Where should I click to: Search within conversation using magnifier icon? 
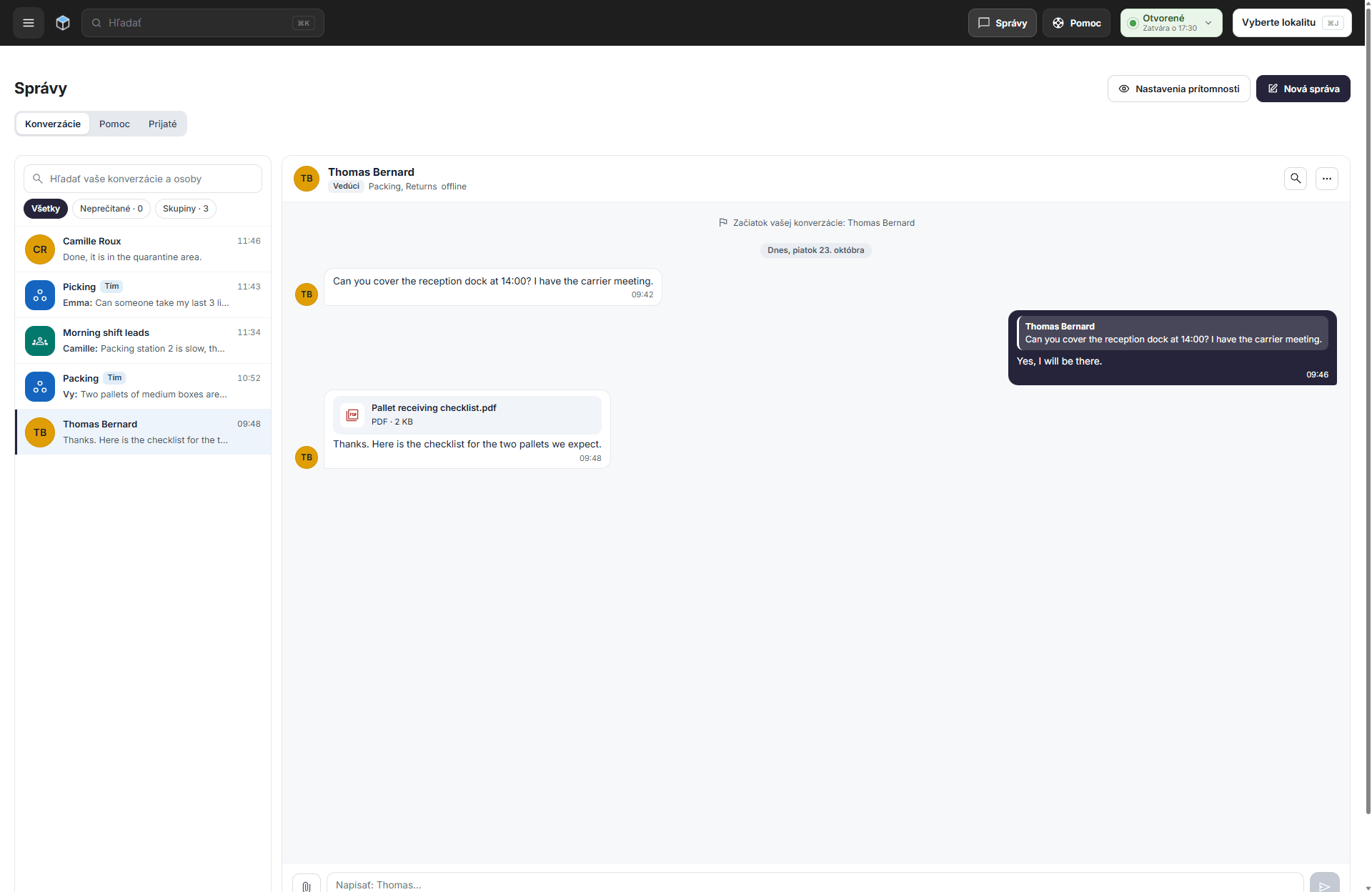coord(1296,179)
